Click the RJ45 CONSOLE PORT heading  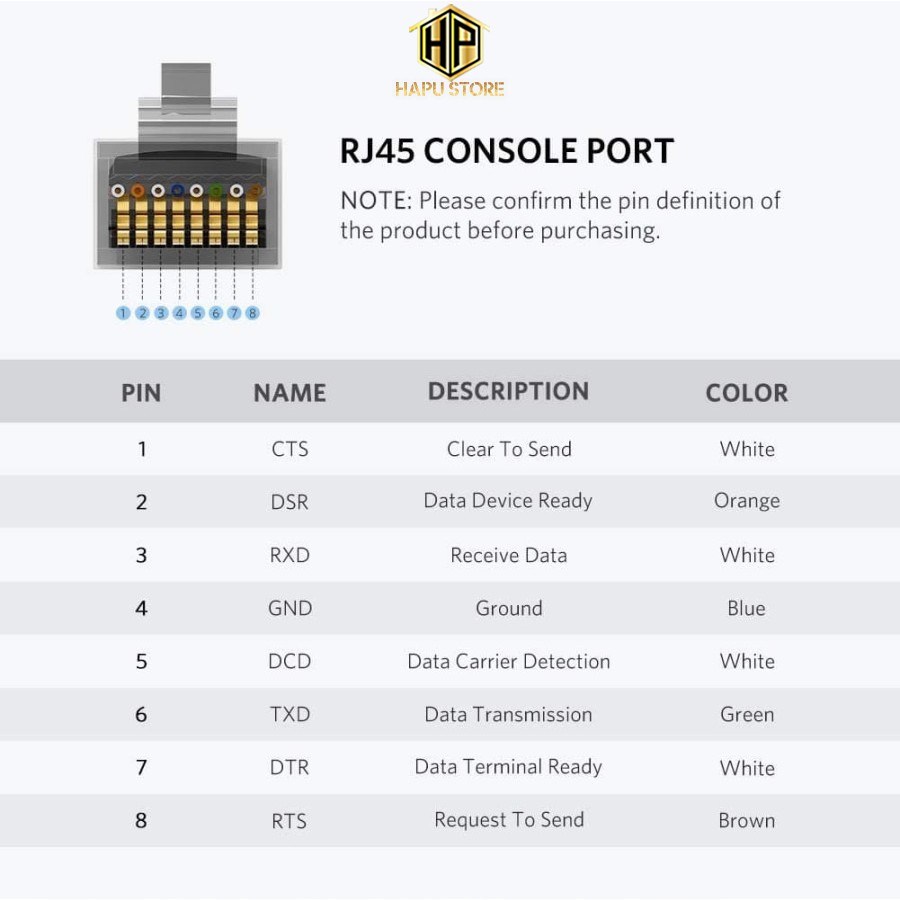[507, 151]
